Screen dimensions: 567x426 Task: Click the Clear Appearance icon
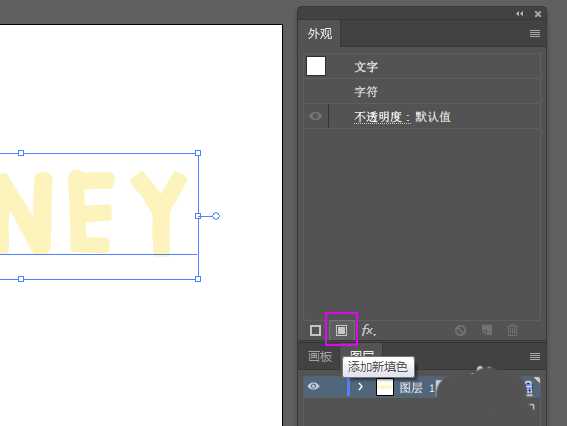click(x=460, y=330)
